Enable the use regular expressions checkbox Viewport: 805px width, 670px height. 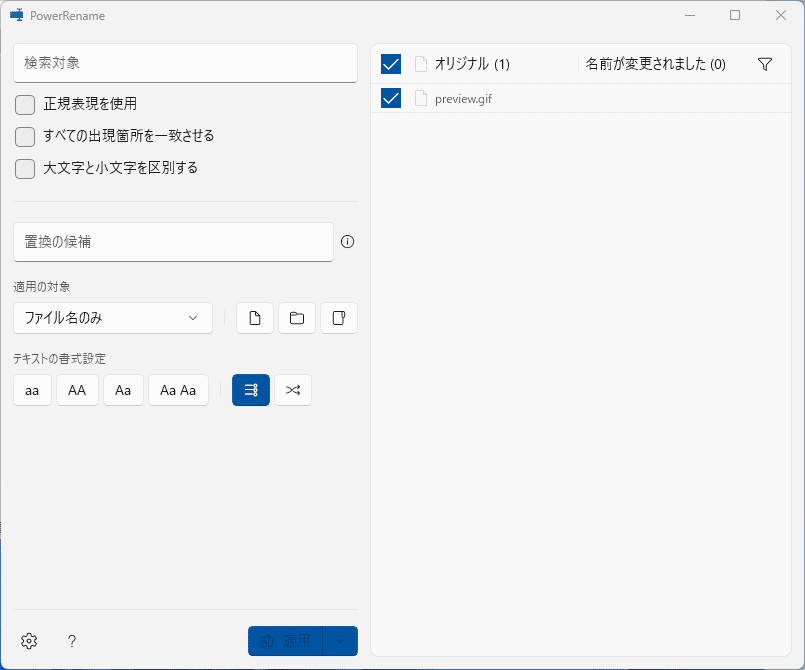(x=25, y=105)
